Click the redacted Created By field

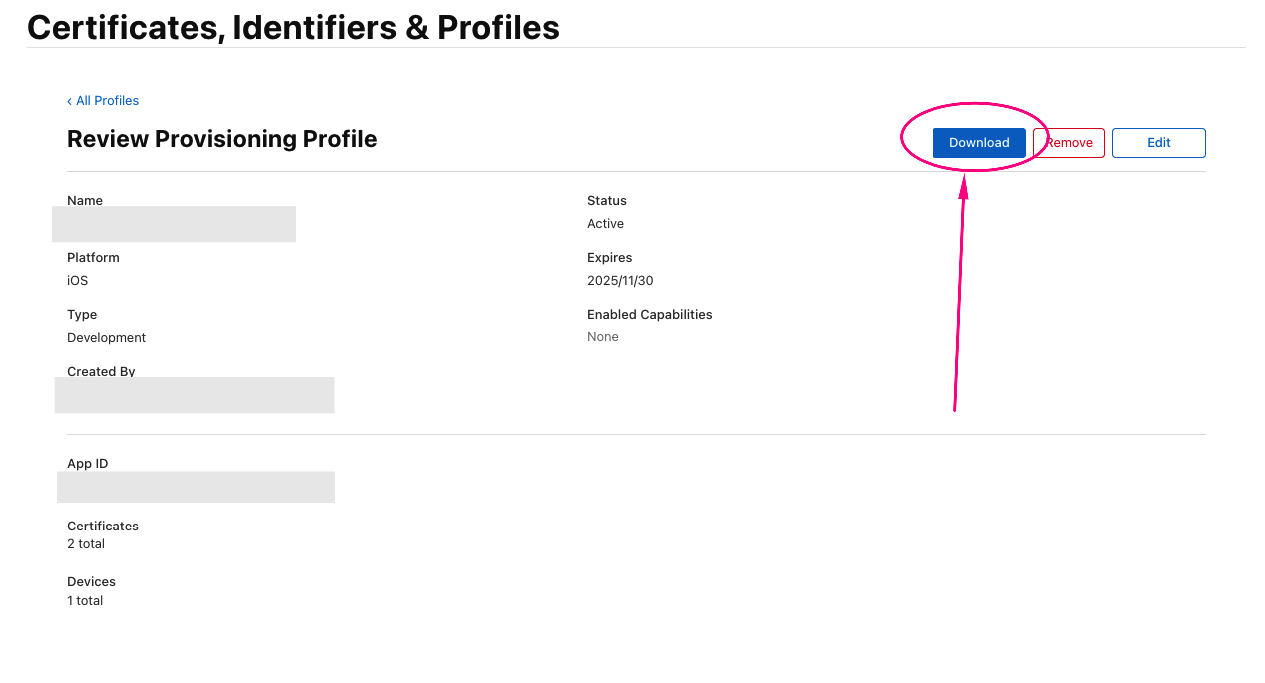(194, 395)
